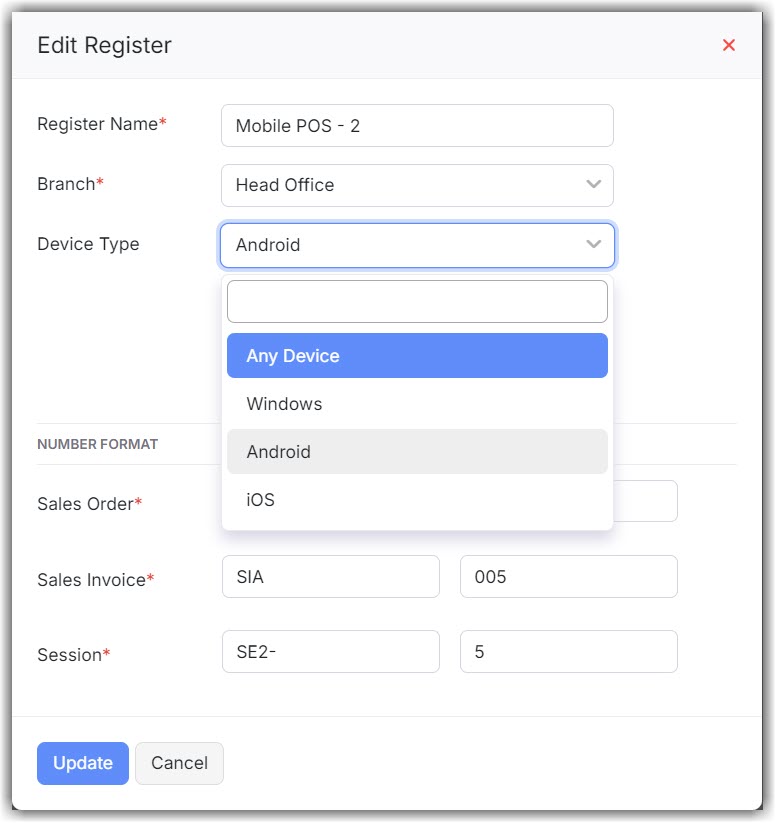Expand the Branch dropdown showing Head Office

pyautogui.click(x=416, y=185)
